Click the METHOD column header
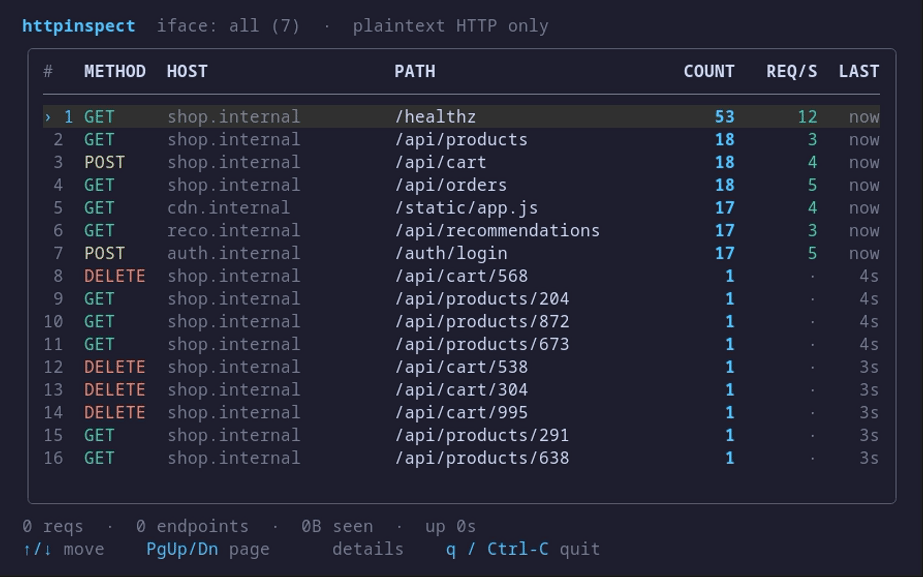Screen dimensions: 923x577 tap(115, 71)
